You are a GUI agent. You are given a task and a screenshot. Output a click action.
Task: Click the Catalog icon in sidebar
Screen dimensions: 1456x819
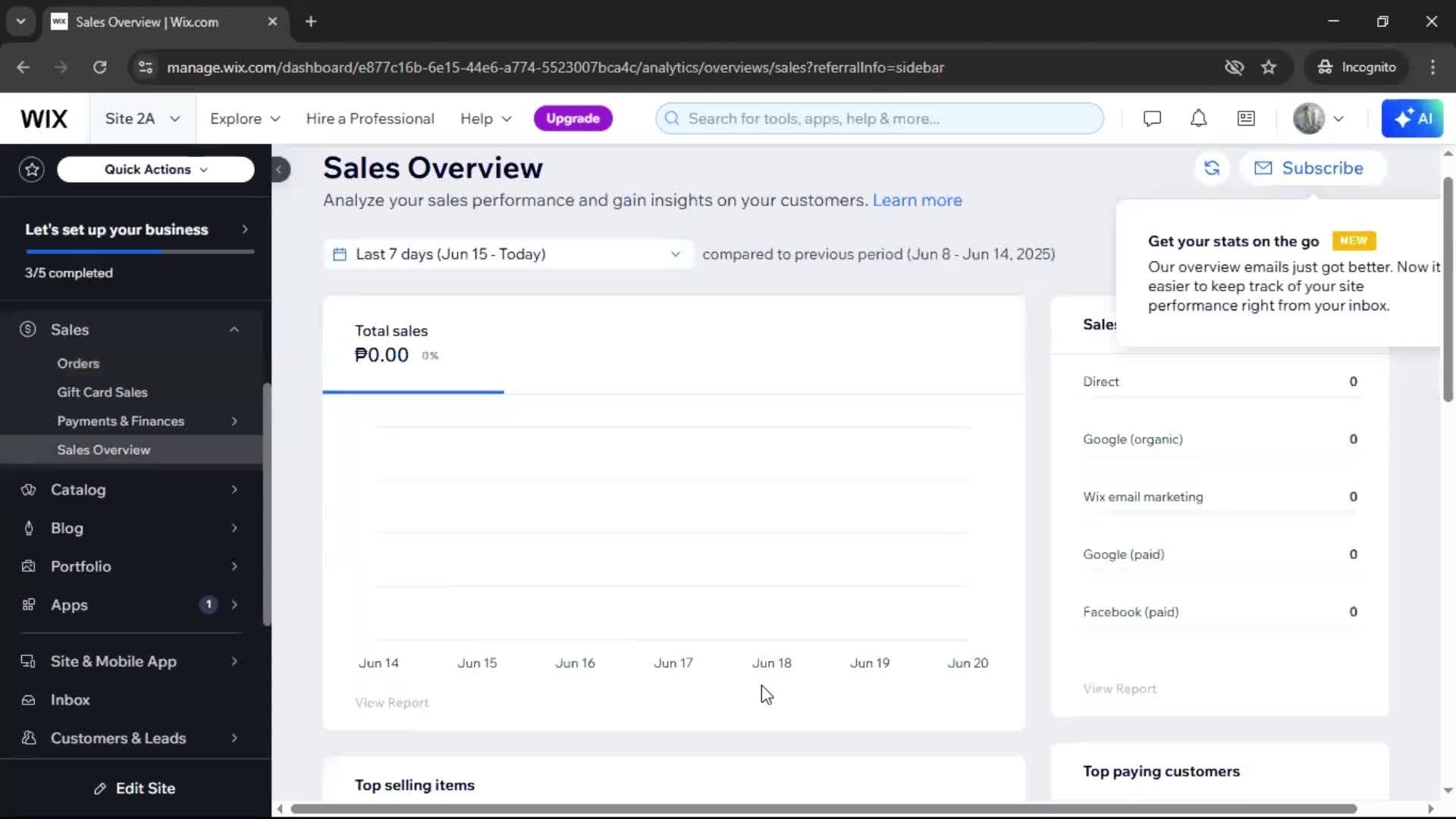coord(28,490)
